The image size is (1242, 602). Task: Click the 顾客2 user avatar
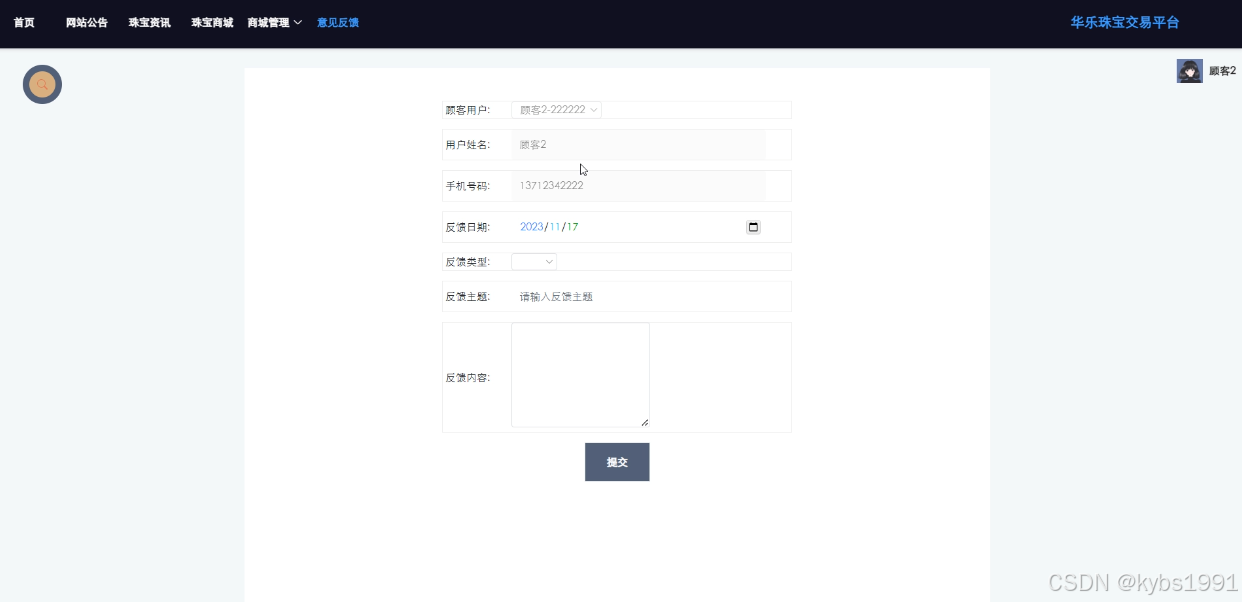point(1189,71)
